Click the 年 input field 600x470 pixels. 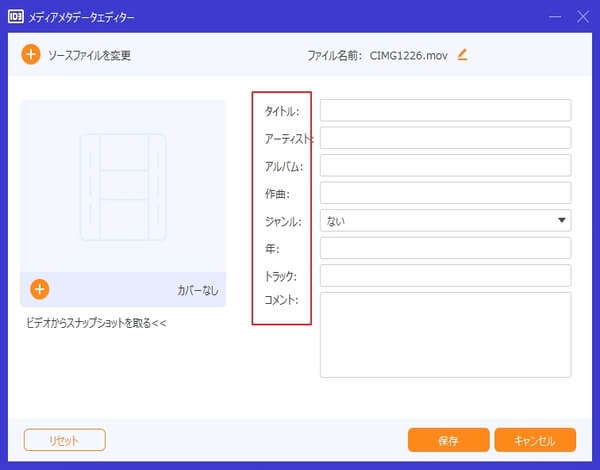(445, 248)
